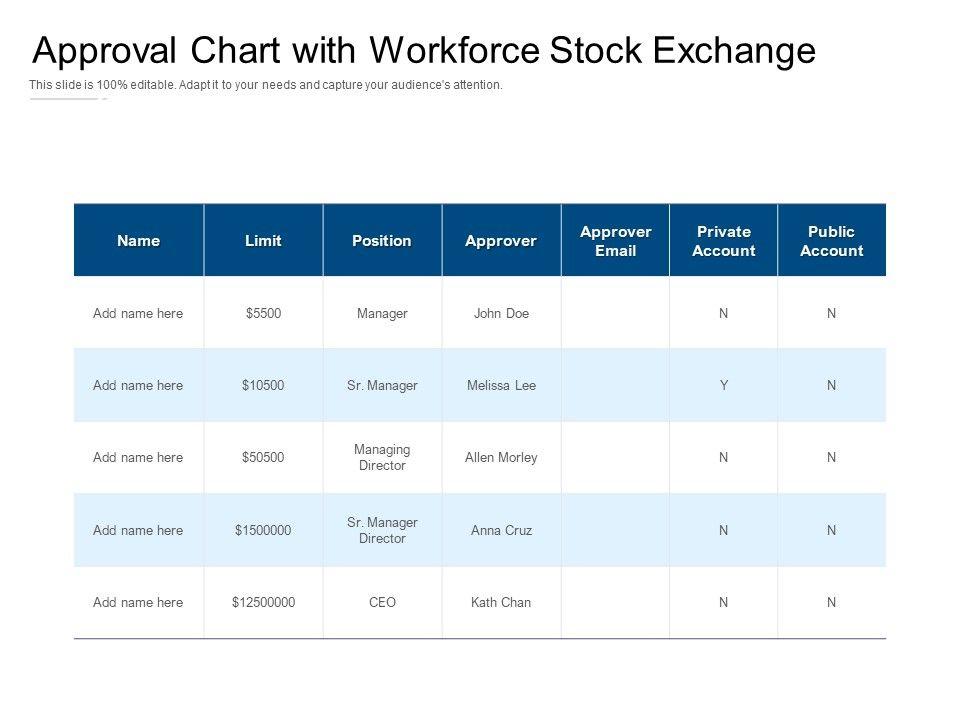Select the Private Account column header
The width and height of the screenshot is (960, 720).
point(723,241)
